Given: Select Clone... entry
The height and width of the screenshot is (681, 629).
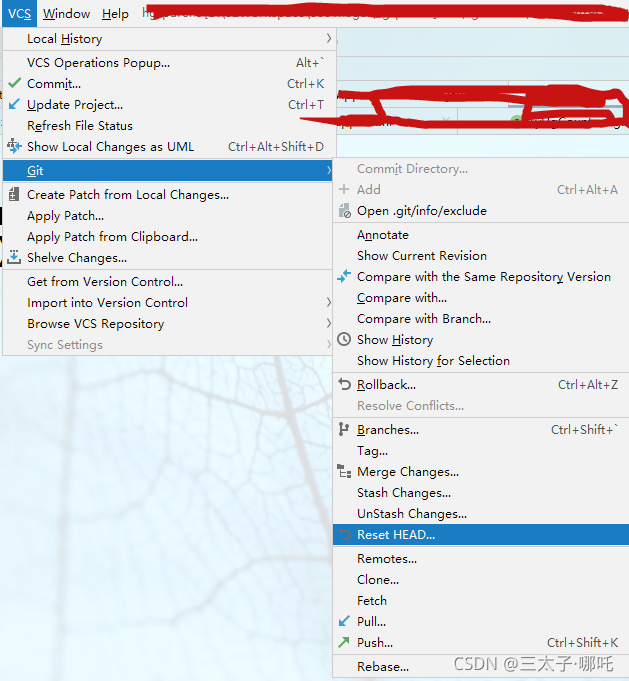Looking at the screenshot, I should (x=481, y=579).
